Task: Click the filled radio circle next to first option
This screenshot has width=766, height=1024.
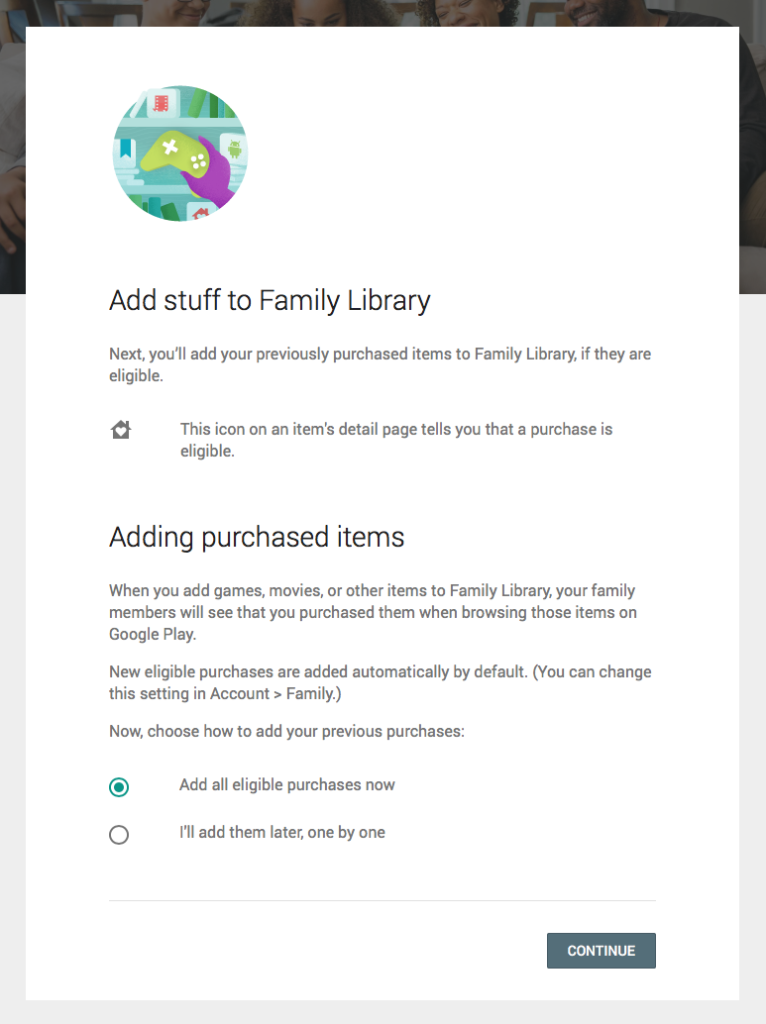Action: point(119,787)
